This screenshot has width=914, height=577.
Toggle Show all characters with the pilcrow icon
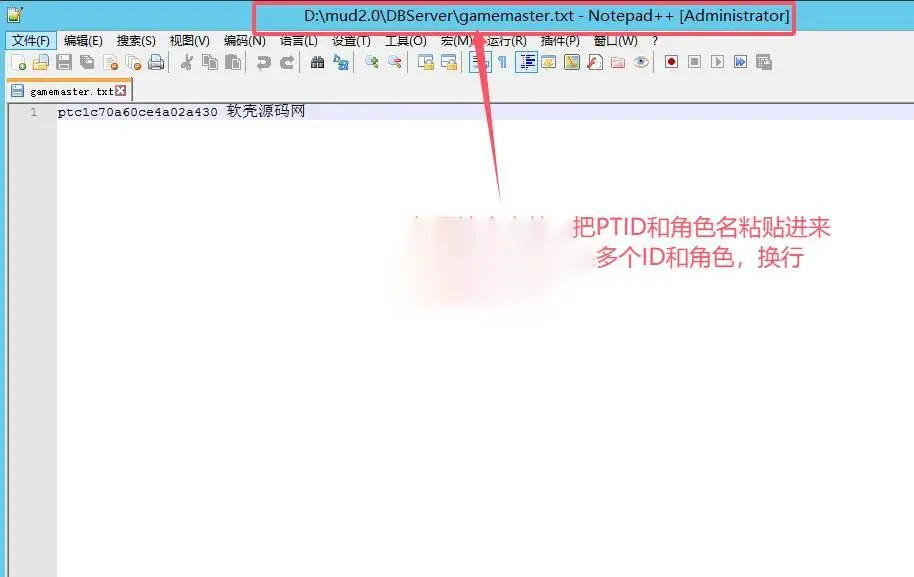(x=502, y=62)
